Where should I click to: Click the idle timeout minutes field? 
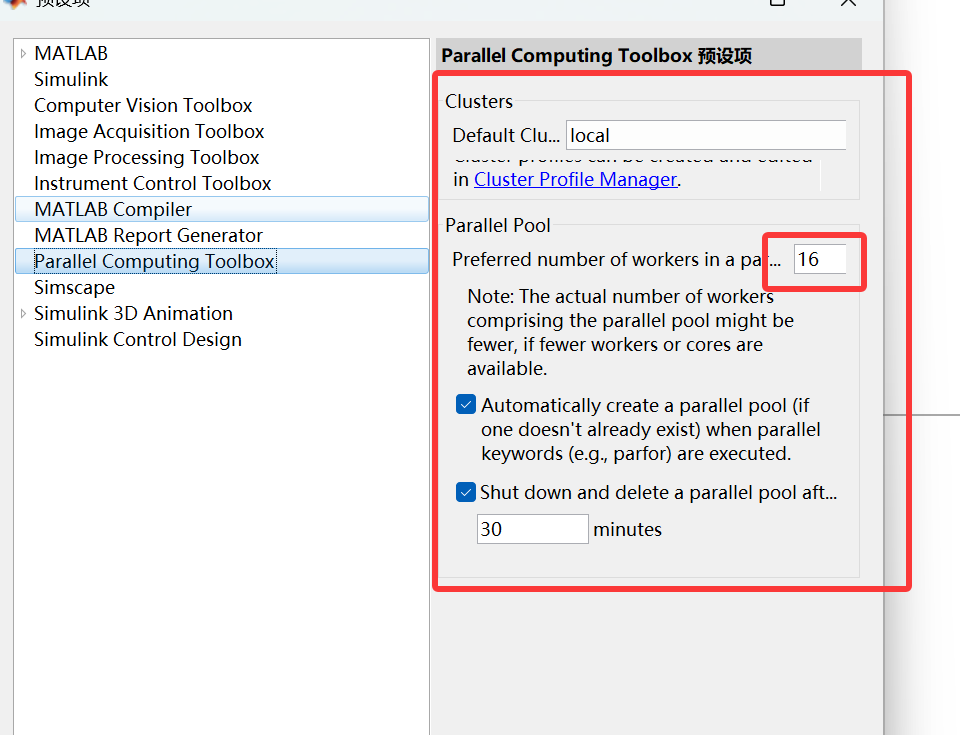tap(533, 529)
